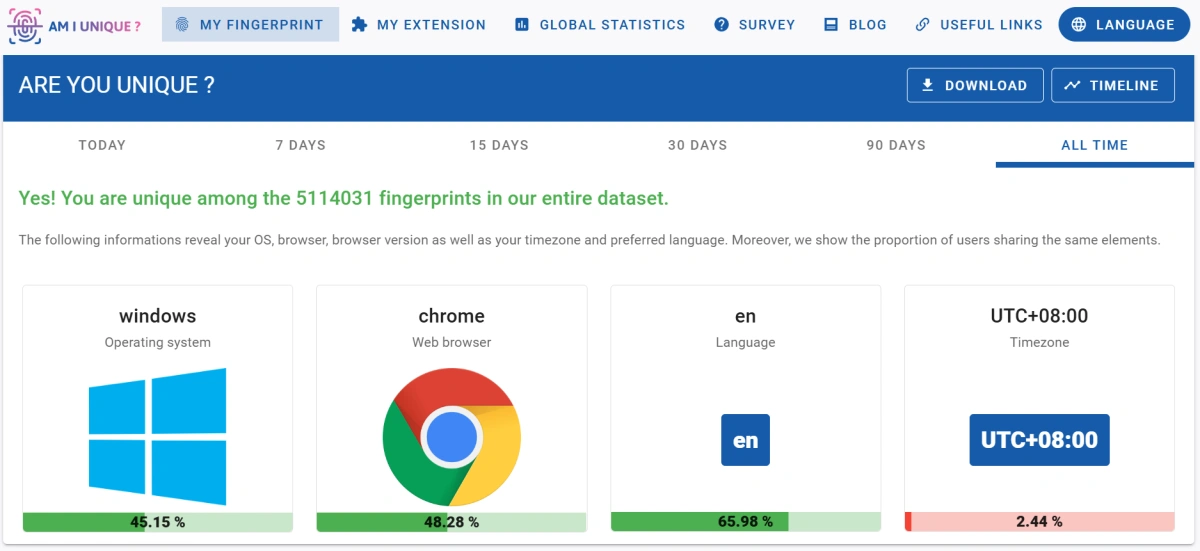
Task: Click the blue UTC+08:00 timezone badge
Action: pyautogui.click(x=1039, y=440)
